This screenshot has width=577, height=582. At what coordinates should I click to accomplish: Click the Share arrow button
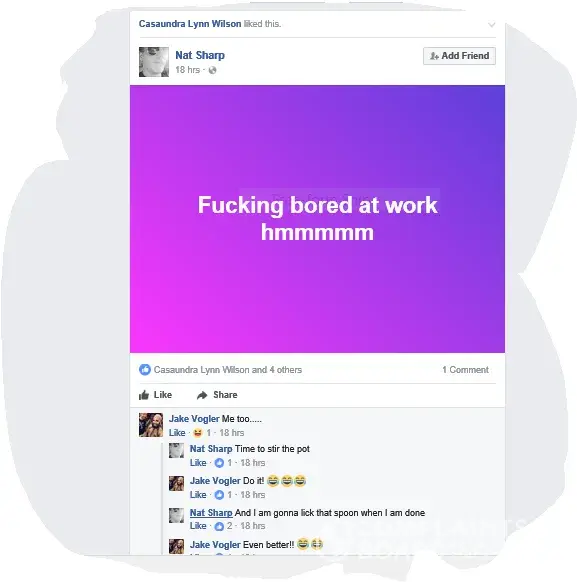pyautogui.click(x=217, y=395)
